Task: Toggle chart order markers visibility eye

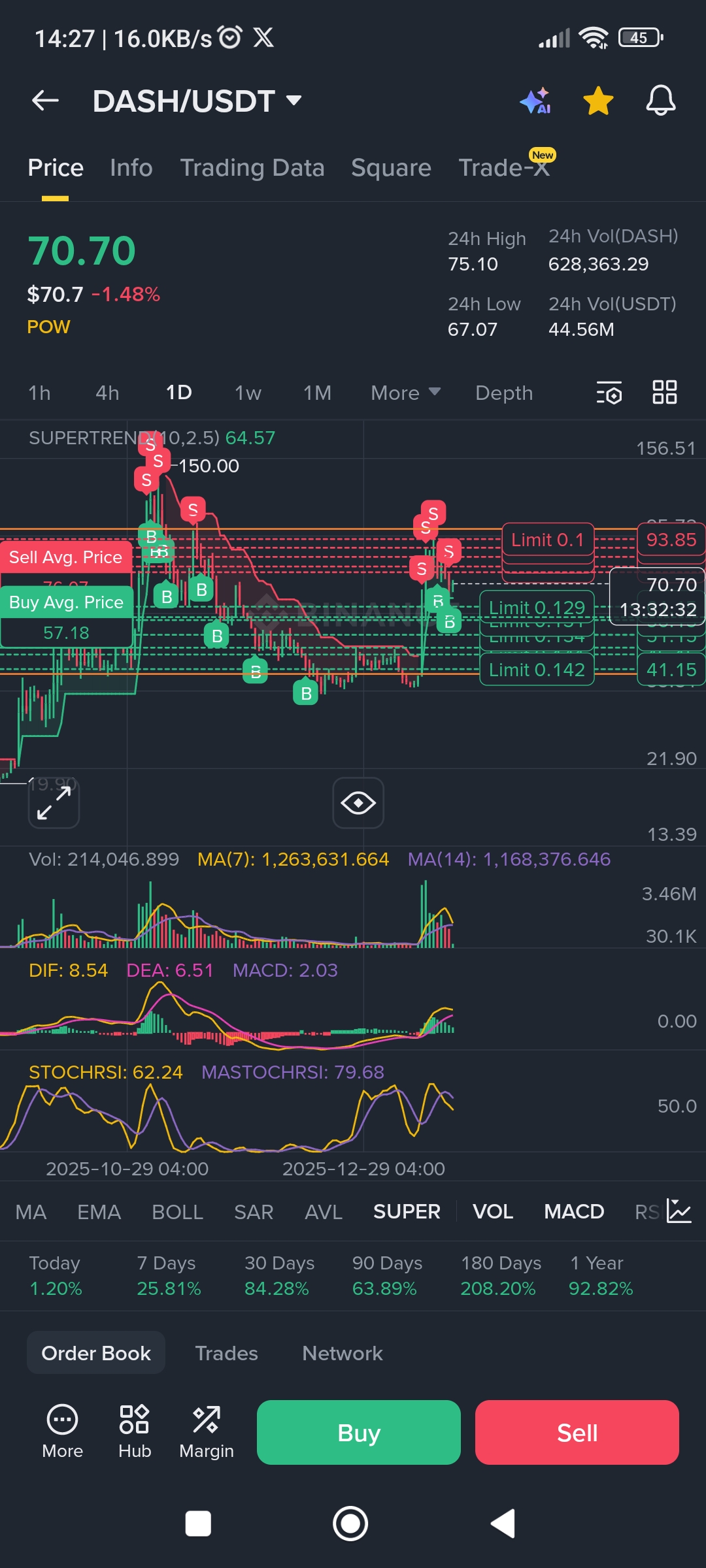Action: click(358, 803)
